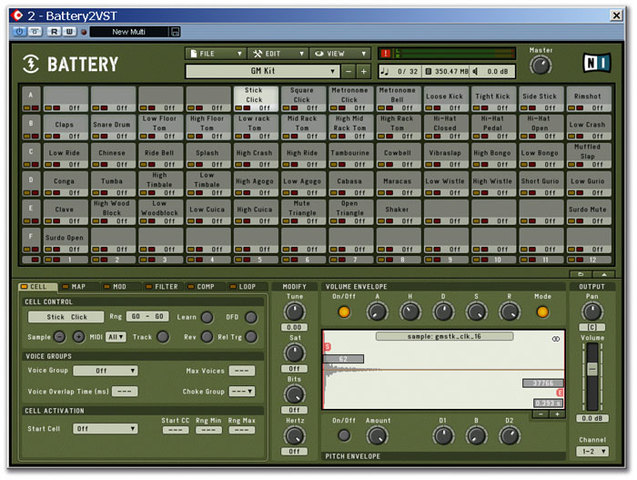Screen dimensions: 637x480
Task: Click the volume envelope Attack (A) knob
Action: coord(377,312)
